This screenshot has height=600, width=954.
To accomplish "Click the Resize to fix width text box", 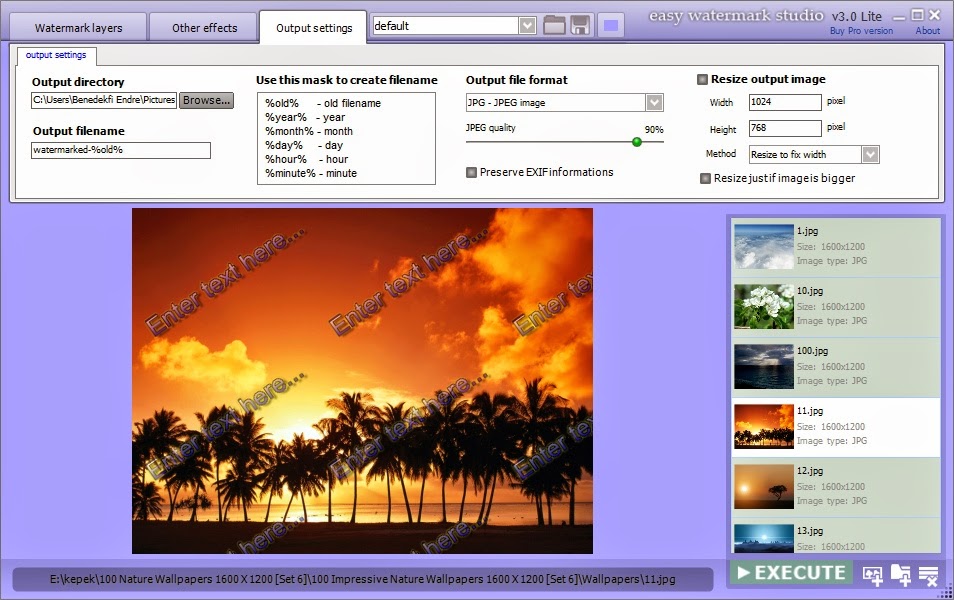I will tap(804, 155).
